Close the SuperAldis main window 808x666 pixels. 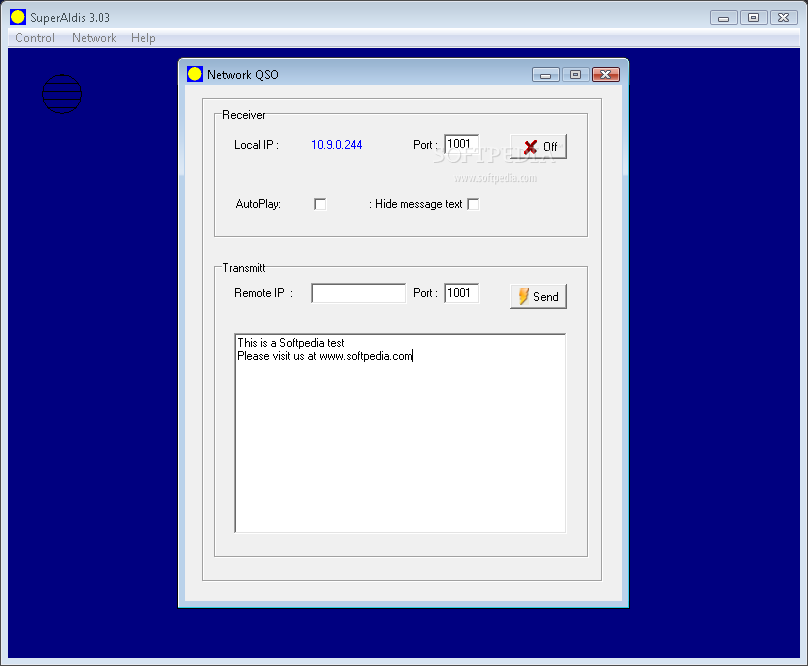(783, 18)
